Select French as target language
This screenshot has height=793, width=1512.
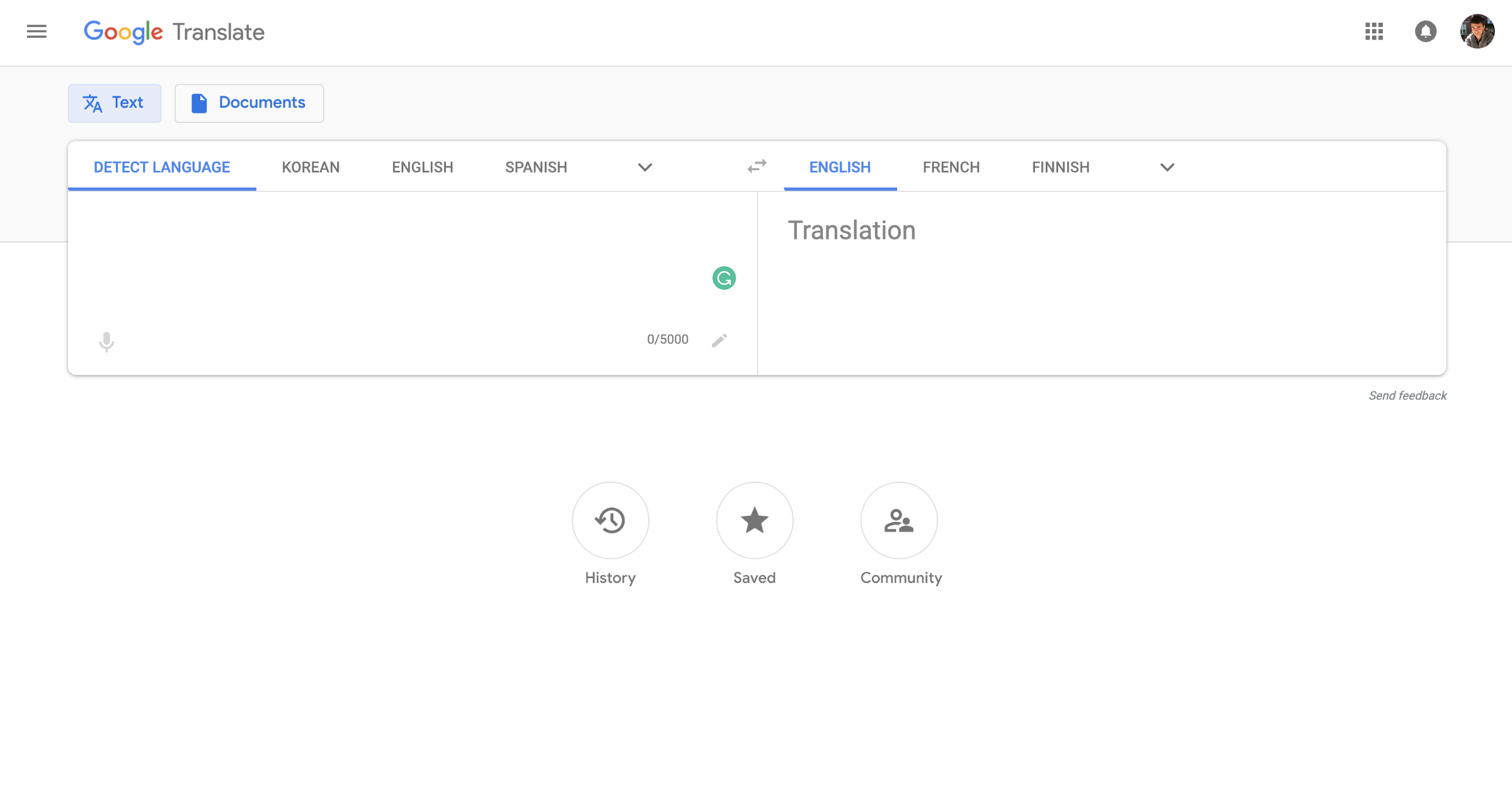point(951,167)
